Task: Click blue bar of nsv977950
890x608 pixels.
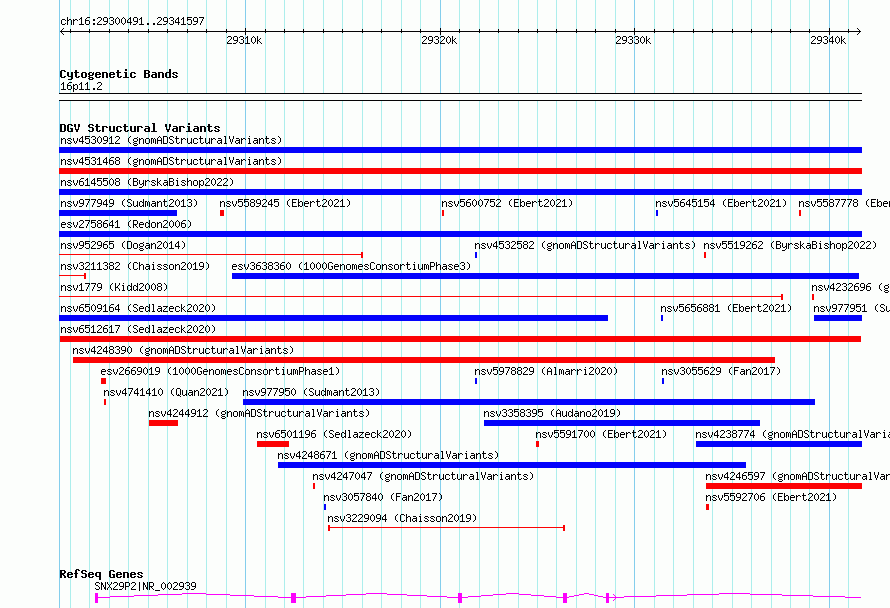Action: point(529,402)
